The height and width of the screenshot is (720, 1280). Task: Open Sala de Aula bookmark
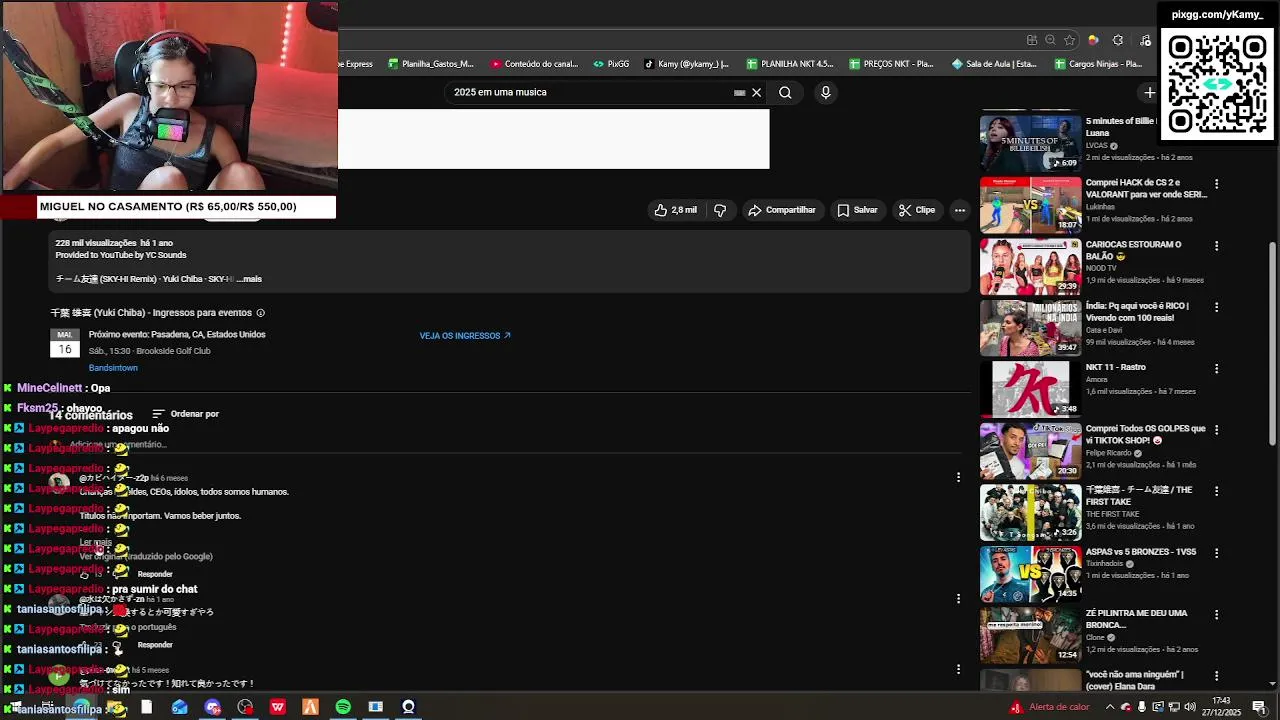(x=994, y=64)
